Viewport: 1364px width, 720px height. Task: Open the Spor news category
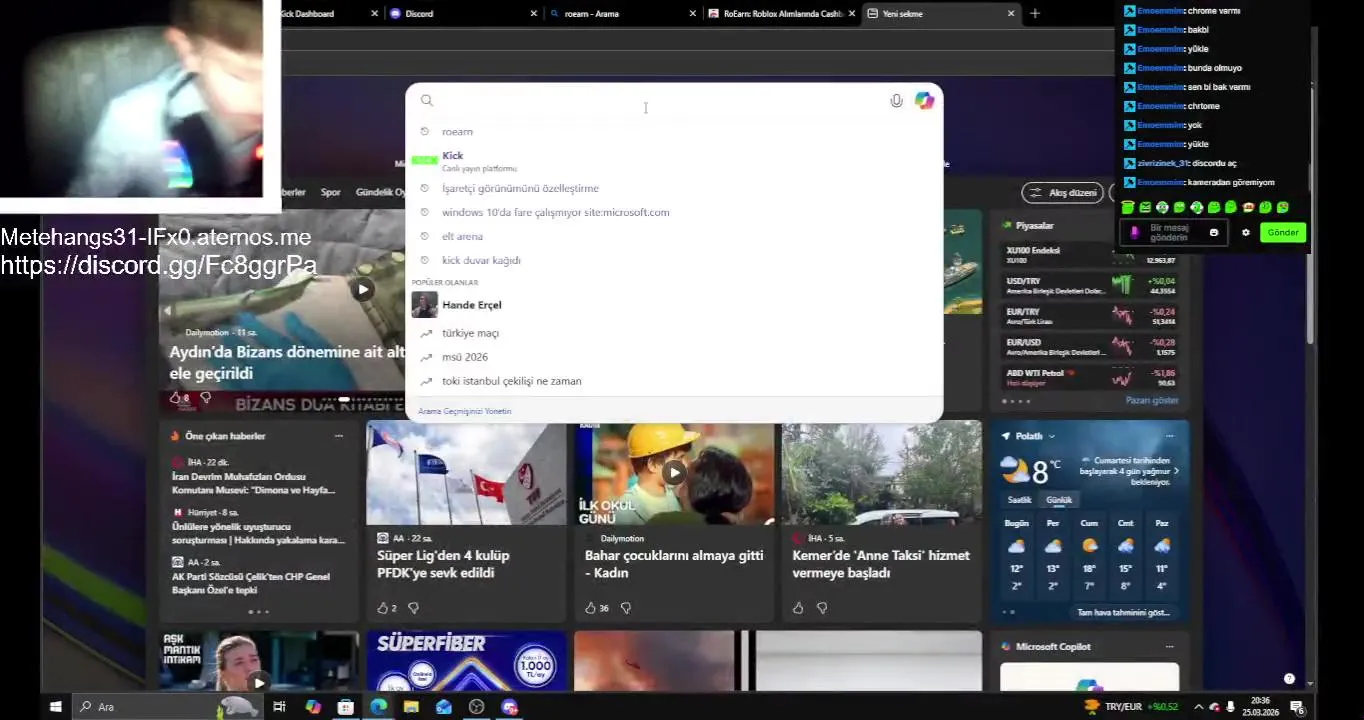(x=330, y=192)
